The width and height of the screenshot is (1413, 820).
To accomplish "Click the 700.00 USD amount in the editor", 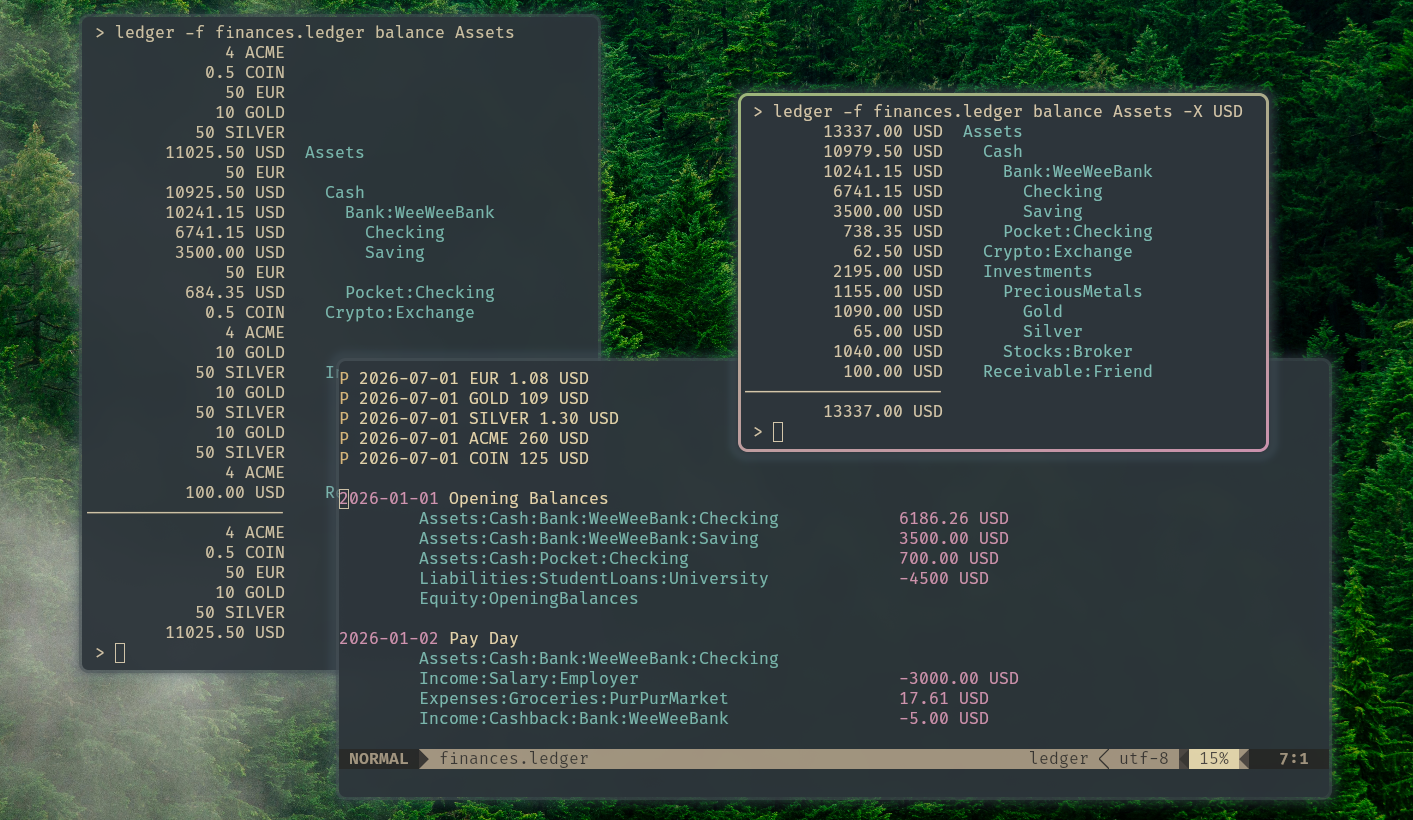I will pos(949,558).
